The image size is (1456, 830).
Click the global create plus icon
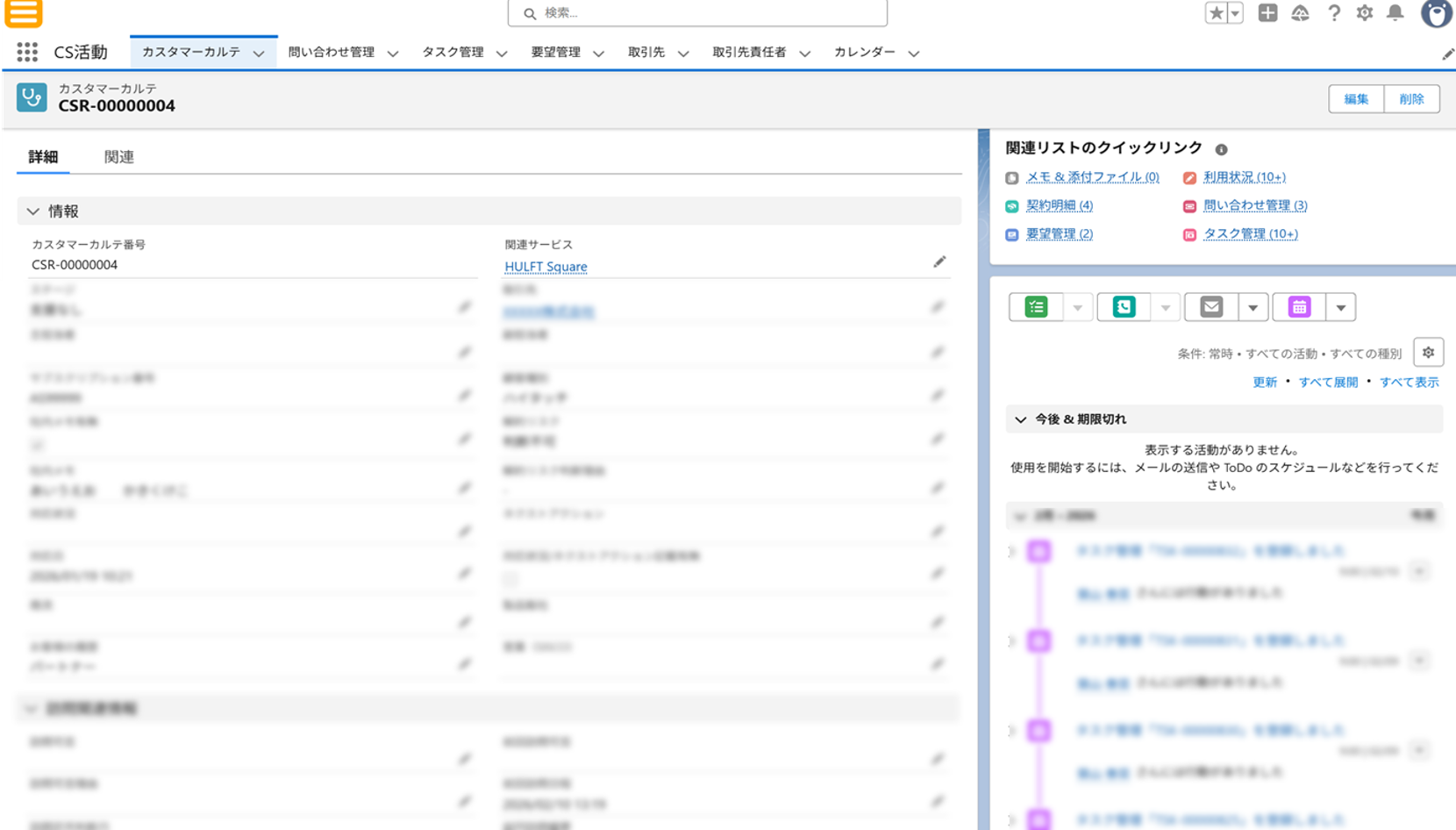point(1267,13)
